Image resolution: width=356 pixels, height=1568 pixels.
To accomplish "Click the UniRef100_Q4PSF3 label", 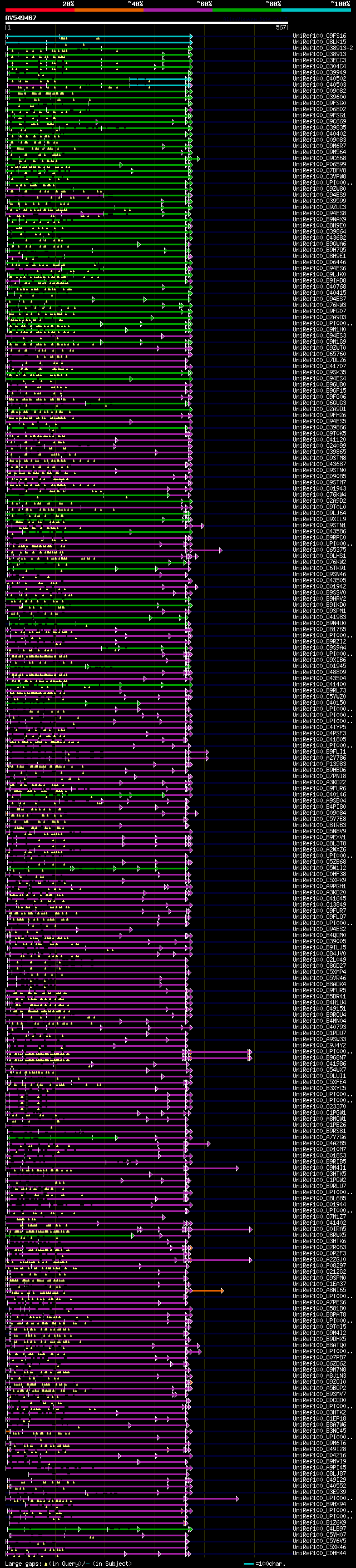I will coord(319,734).
